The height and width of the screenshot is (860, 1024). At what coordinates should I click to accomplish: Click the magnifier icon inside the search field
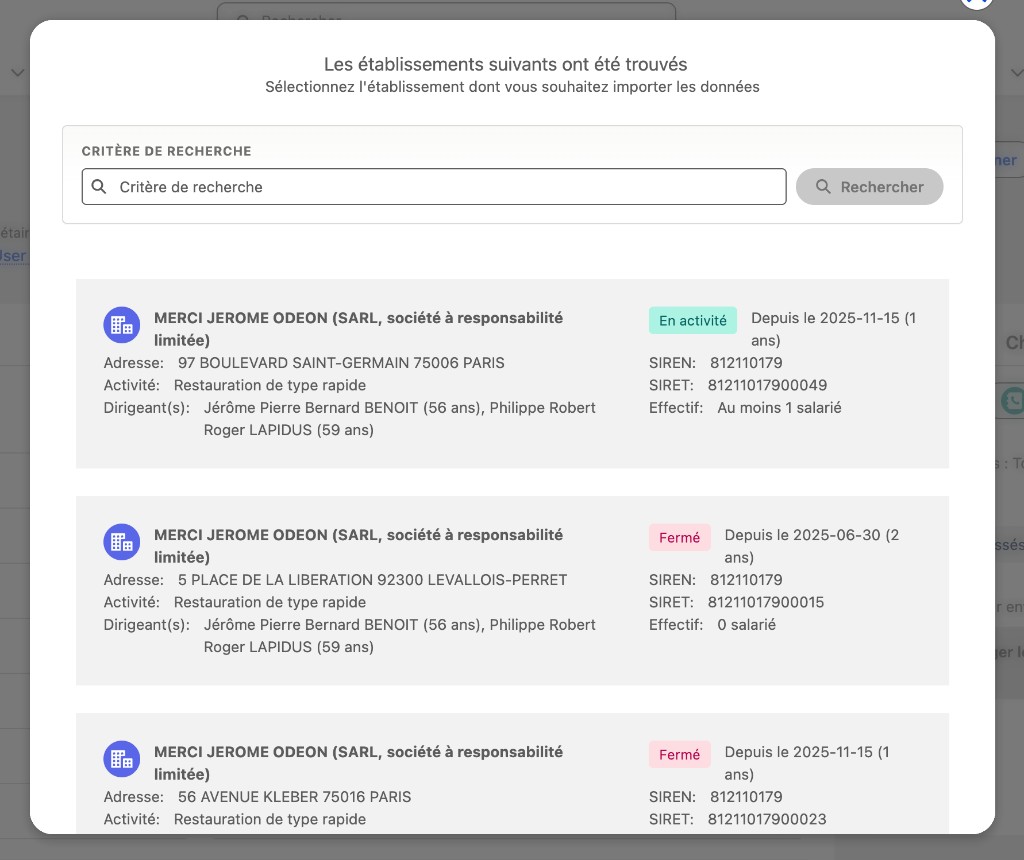click(99, 187)
